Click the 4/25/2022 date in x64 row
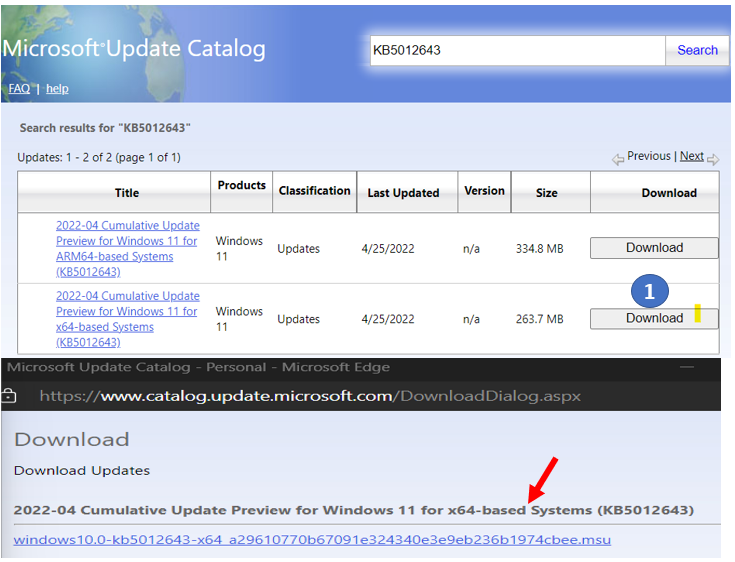735x562 pixels. point(388,319)
